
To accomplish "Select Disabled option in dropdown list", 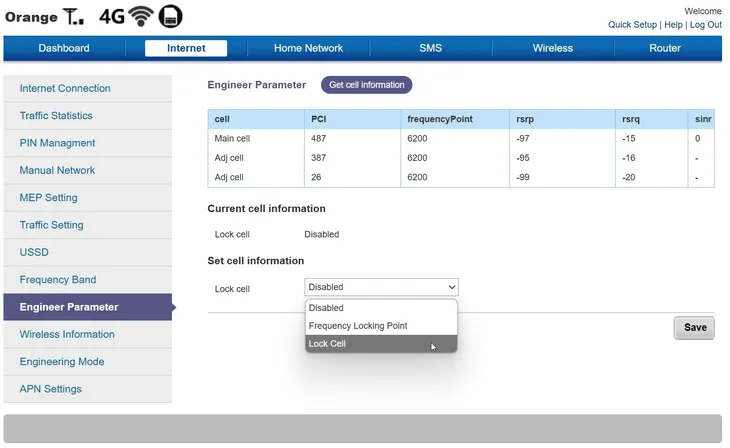I will pos(381,308).
